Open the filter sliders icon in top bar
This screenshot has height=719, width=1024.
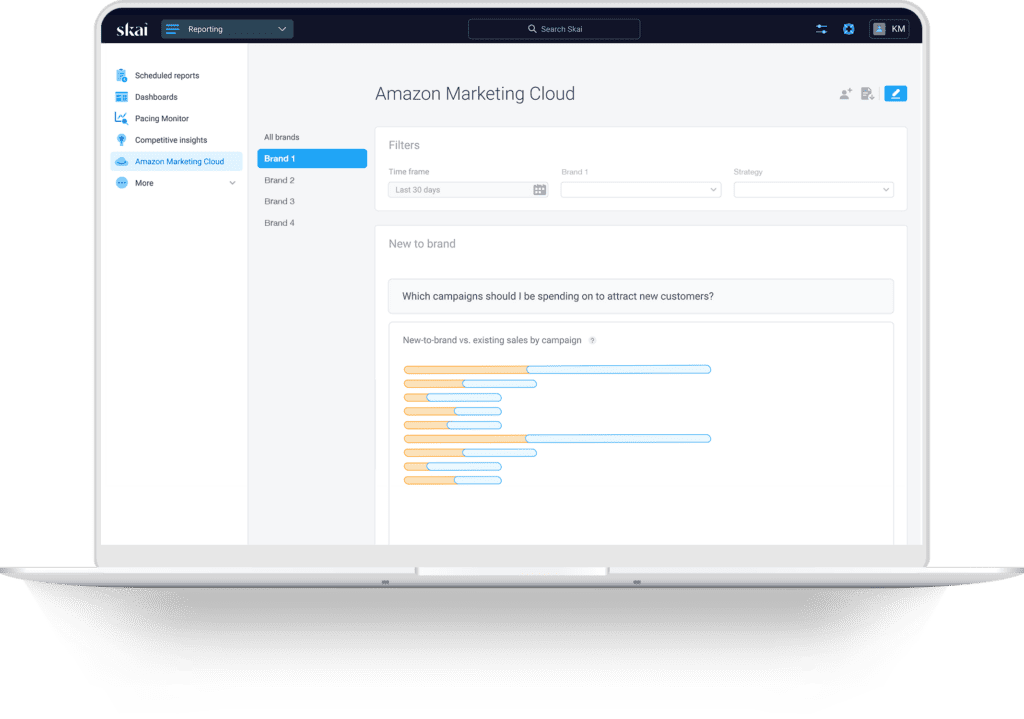[821, 28]
